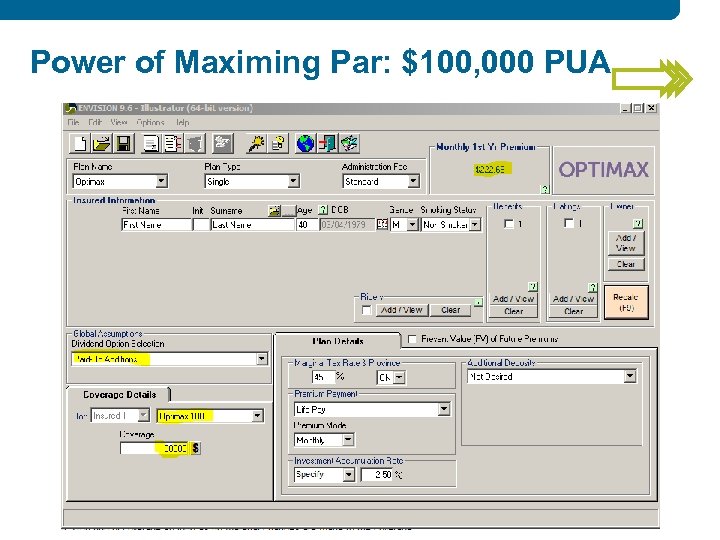The image size is (720, 540).
Task: Click the Coverage amount input field
Action: (x=154, y=448)
